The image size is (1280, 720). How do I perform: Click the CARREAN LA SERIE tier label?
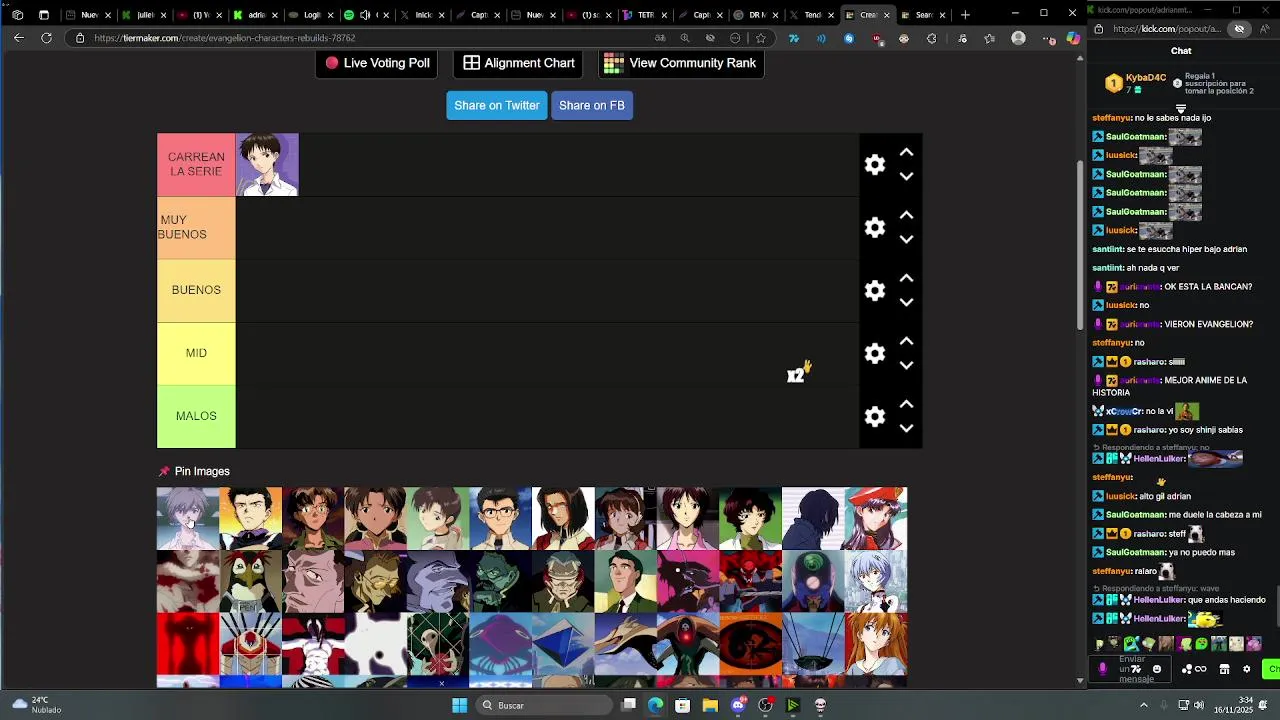(x=196, y=165)
